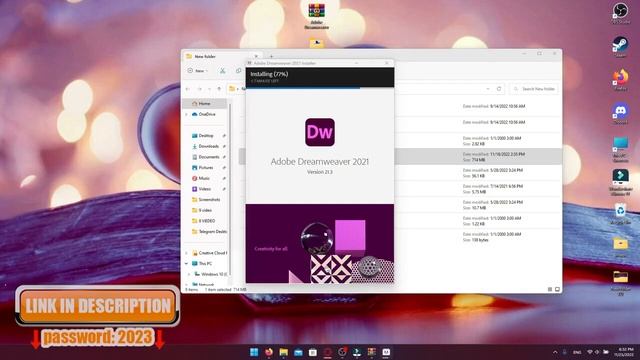Open the Music quick access folder
This screenshot has width=640, height=360.
coord(204,178)
